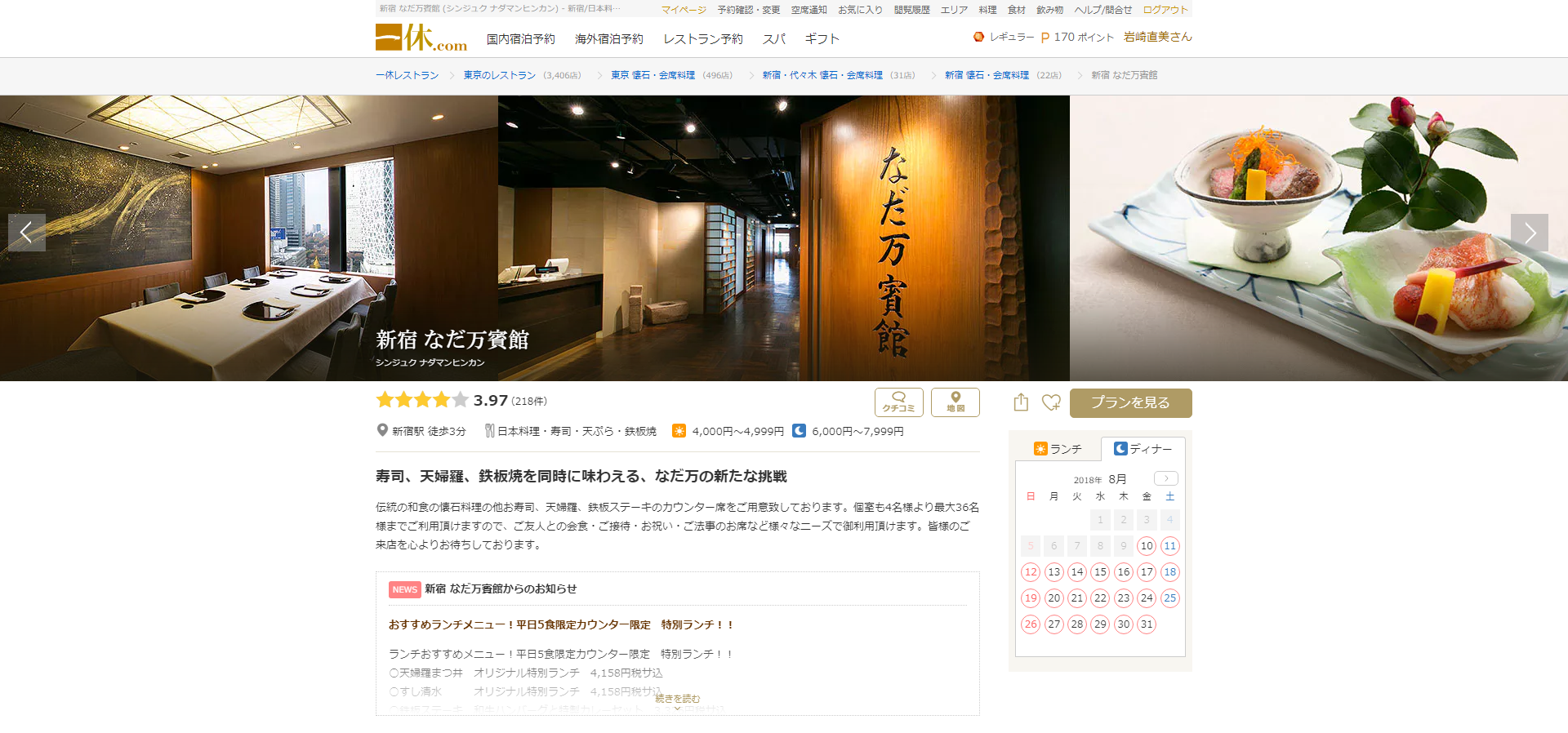The image size is (1568, 733).
Task: Click the レギュラー member status icon
Action: coord(978,37)
